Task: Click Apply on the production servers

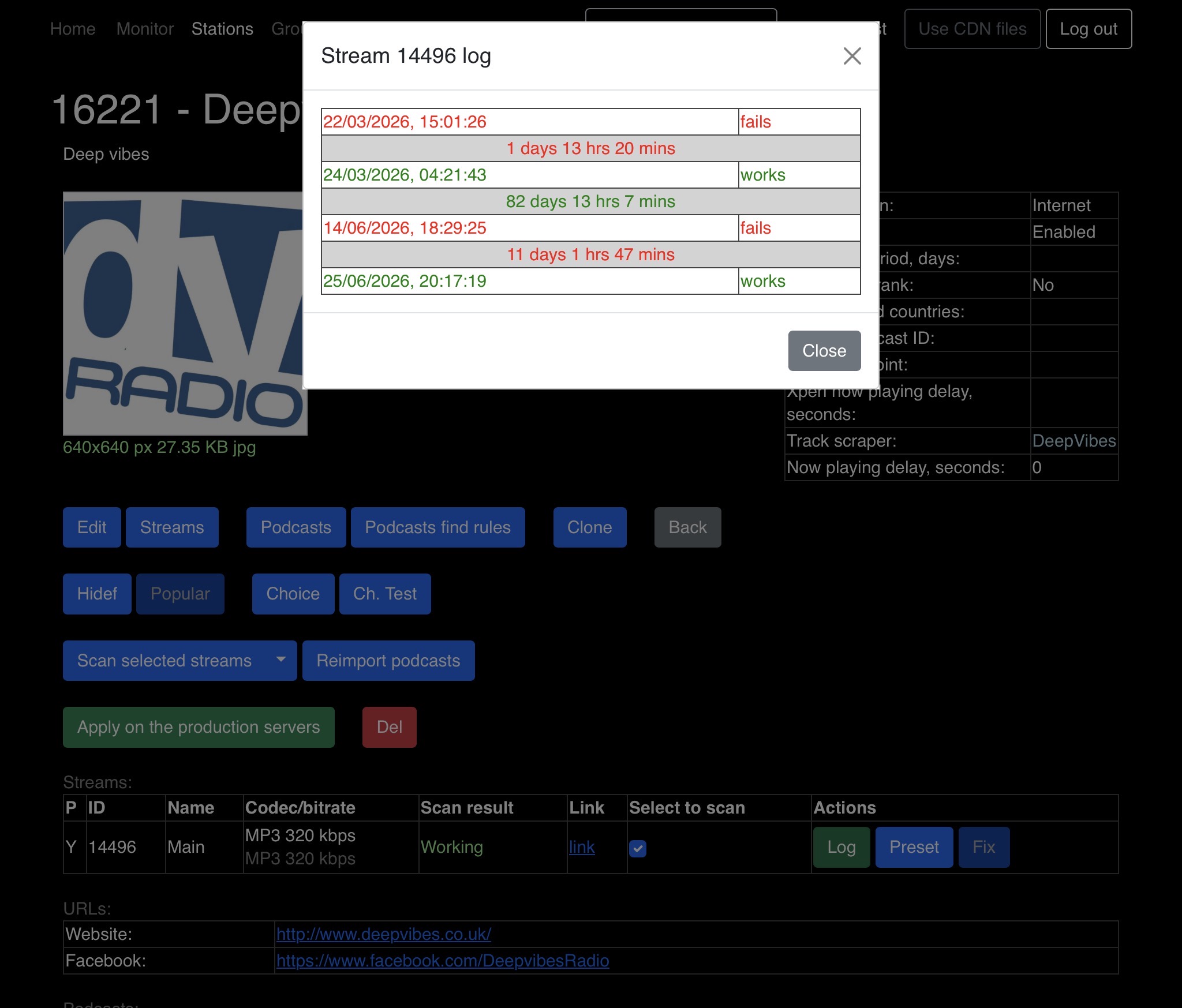Action: pyautogui.click(x=199, y=727)
